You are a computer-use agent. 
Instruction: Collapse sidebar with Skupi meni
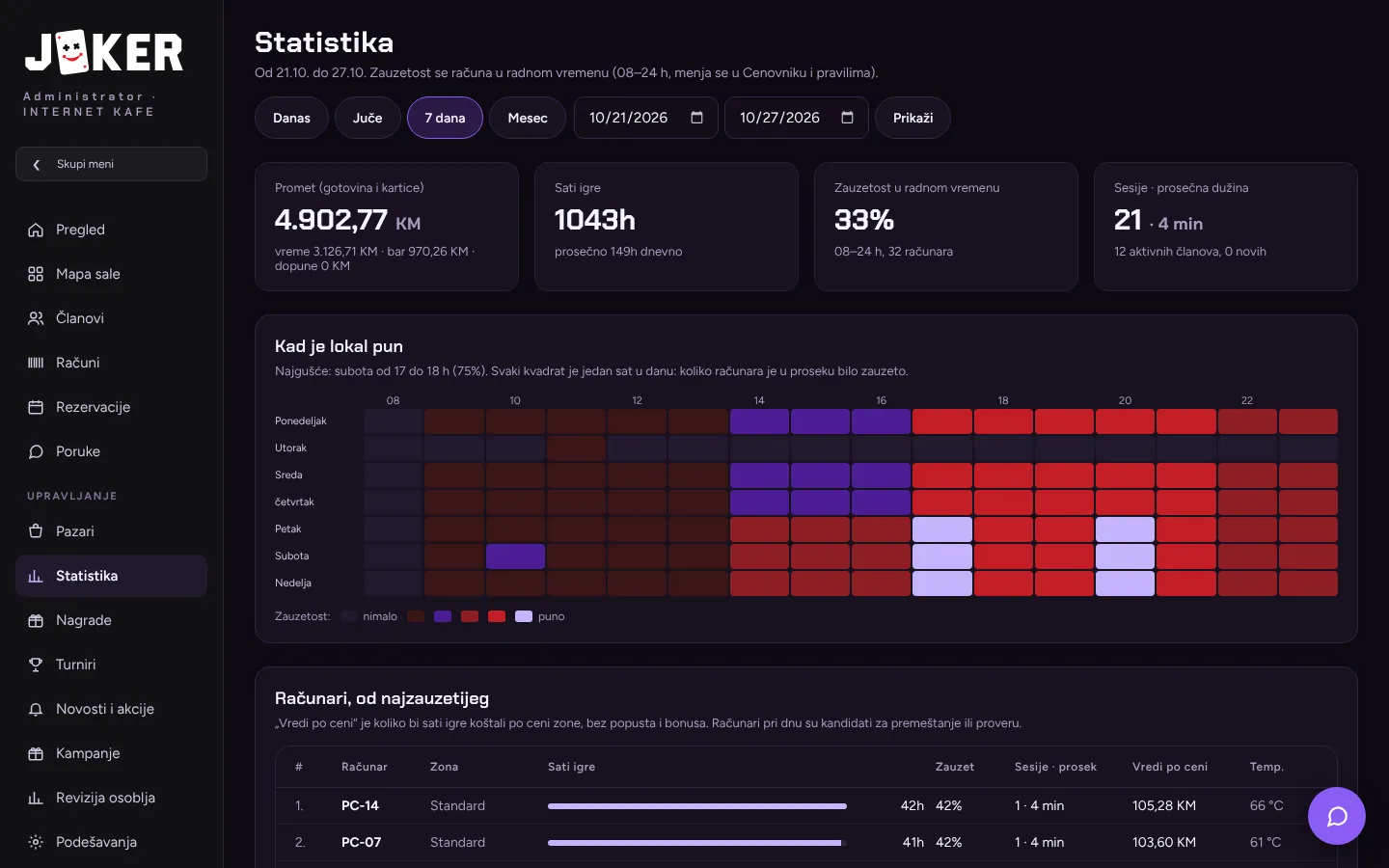111,164
